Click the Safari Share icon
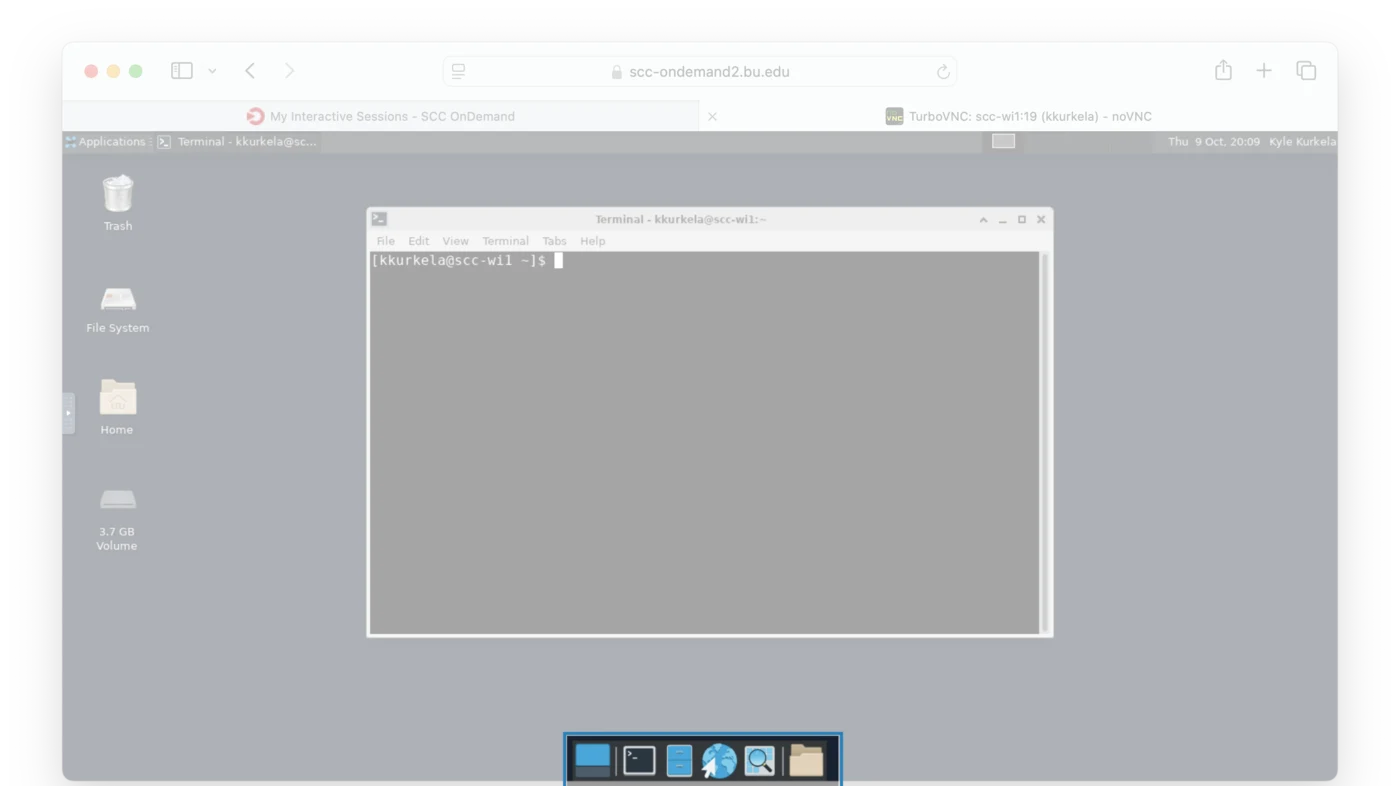1400x786 pixels. pyautogui.click(x=1223, y=70)
